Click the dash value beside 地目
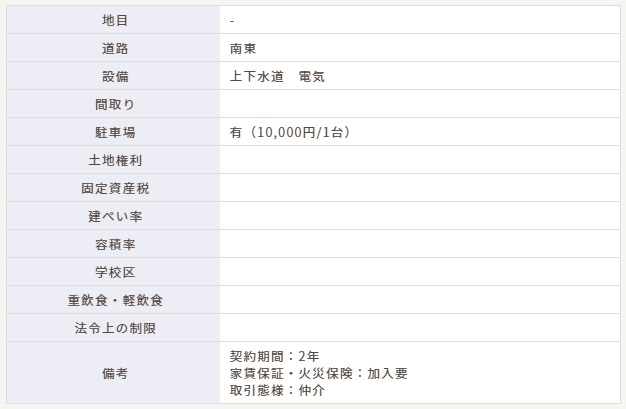 coord(232,20)
